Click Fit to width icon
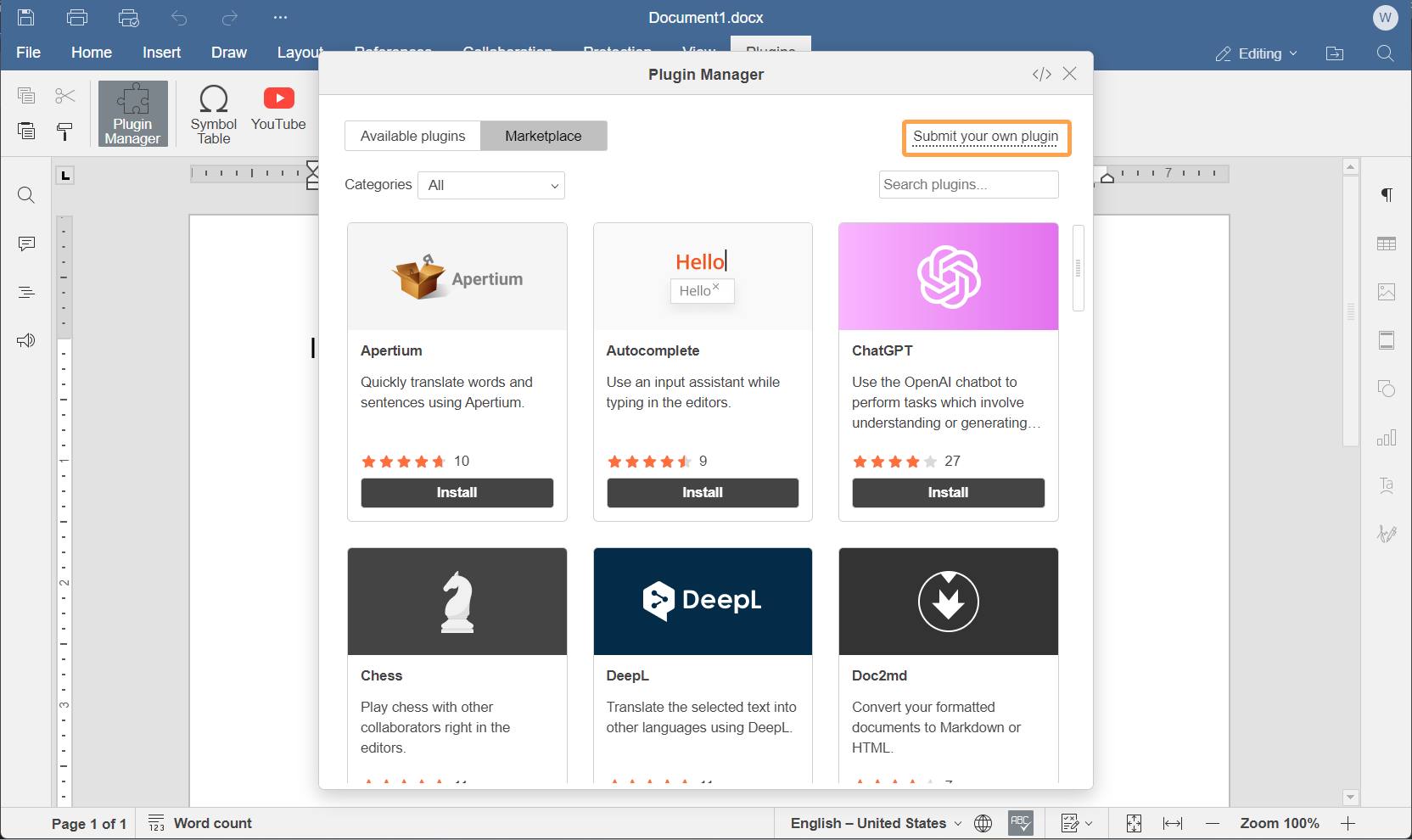 click(x=1173, y=823)
